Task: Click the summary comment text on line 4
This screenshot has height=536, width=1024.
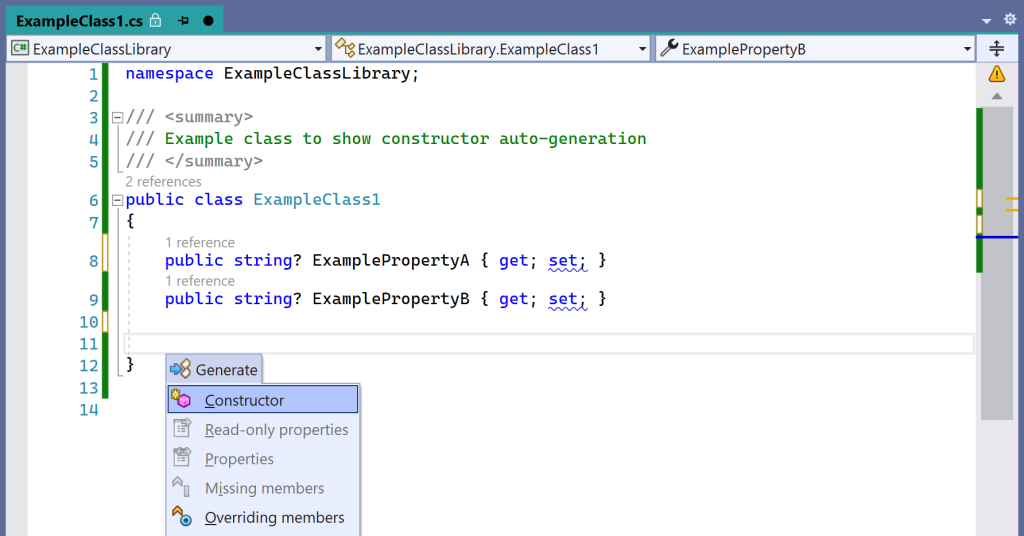Action: [406, 139]
